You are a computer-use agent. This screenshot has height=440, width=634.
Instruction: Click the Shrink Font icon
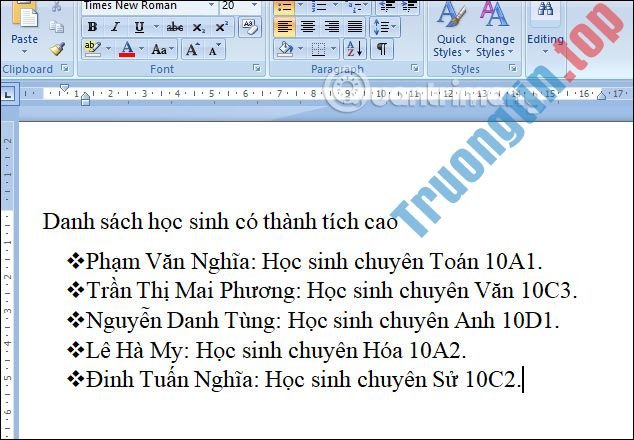pyautogui.click(x=214, y=50)
